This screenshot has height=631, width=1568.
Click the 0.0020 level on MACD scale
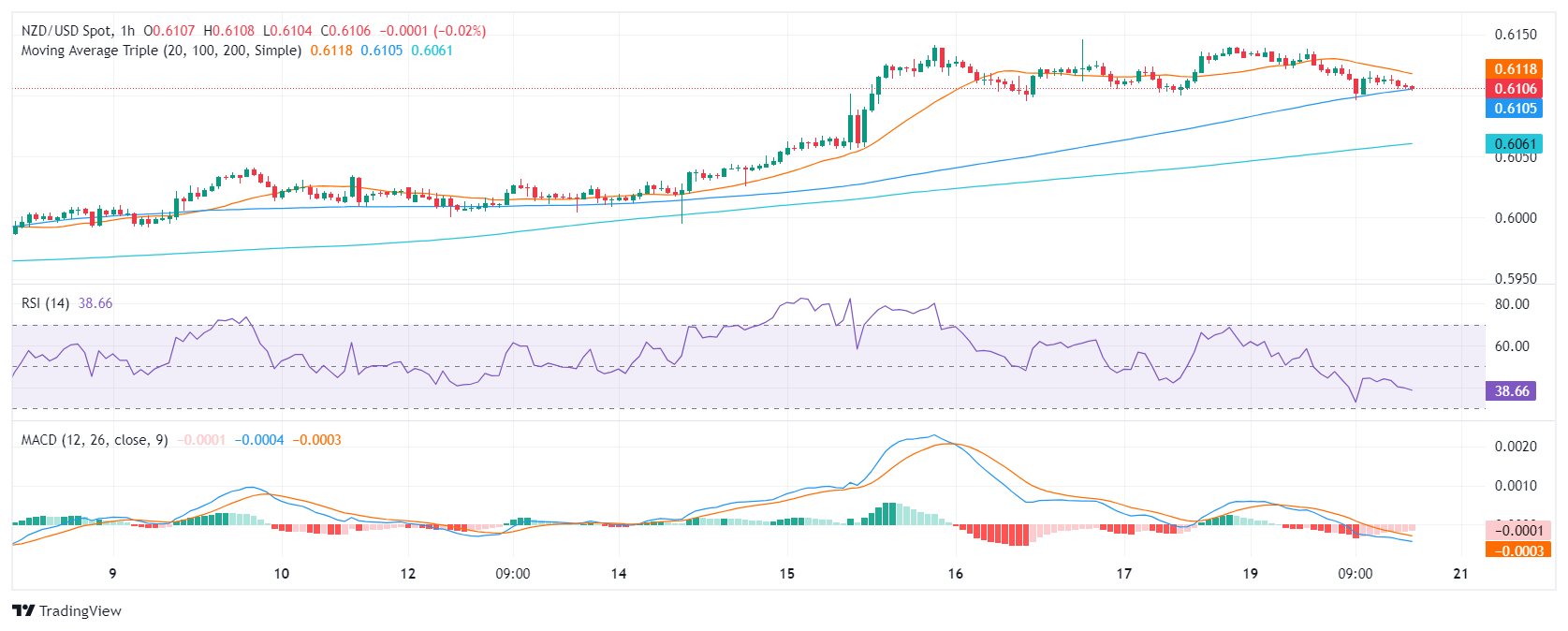pos(1515,447)
